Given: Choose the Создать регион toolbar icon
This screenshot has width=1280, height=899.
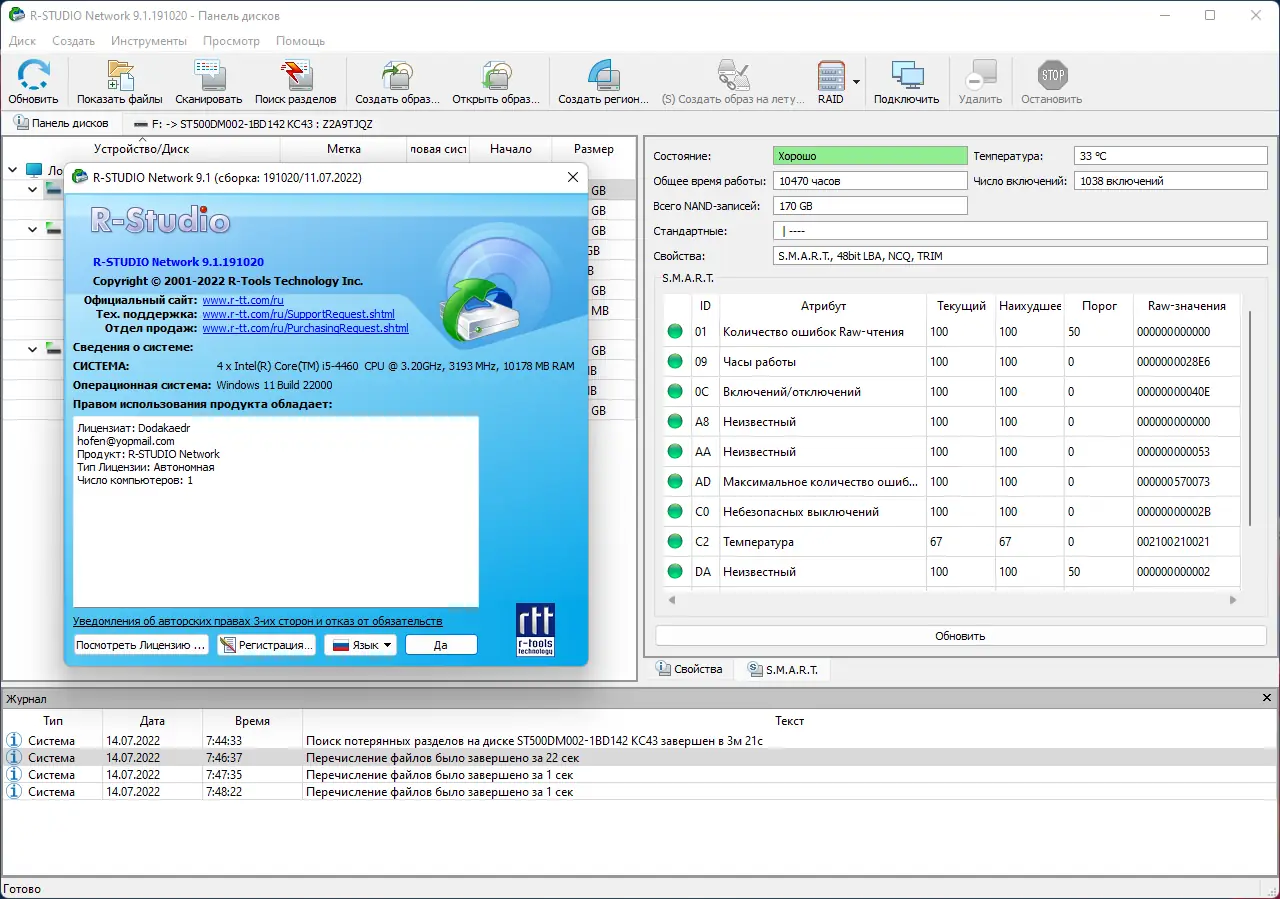Looking at the screenshot, I should [603, 75].
